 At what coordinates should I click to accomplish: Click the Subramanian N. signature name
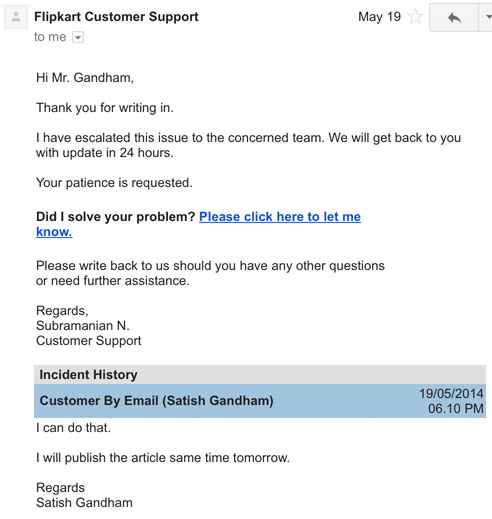click(83, 326)
